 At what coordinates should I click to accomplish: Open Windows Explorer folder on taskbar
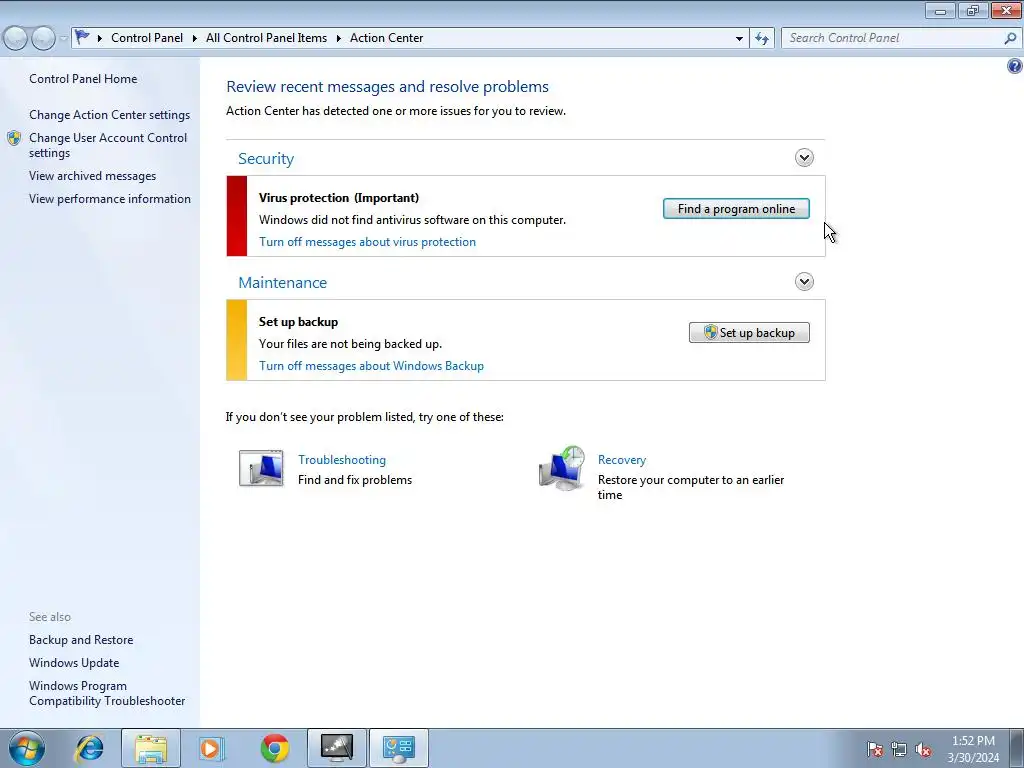(151, 748)
